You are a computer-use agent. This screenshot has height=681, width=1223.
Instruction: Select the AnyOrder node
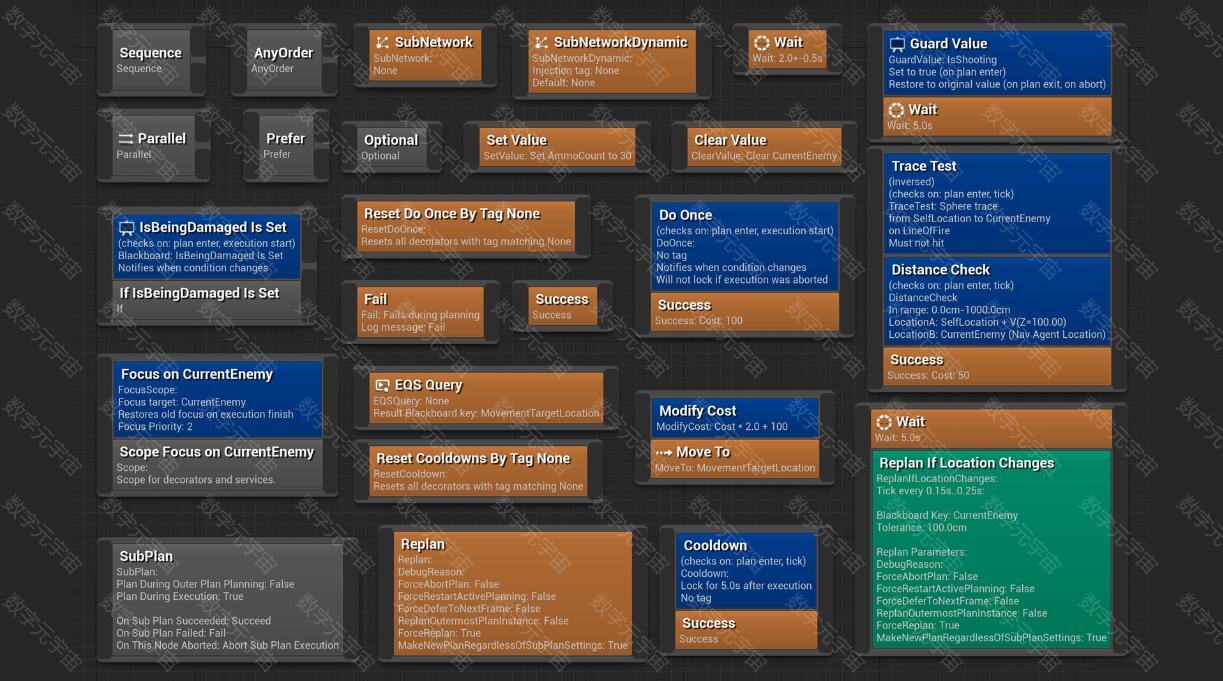(x=283, y=60)
